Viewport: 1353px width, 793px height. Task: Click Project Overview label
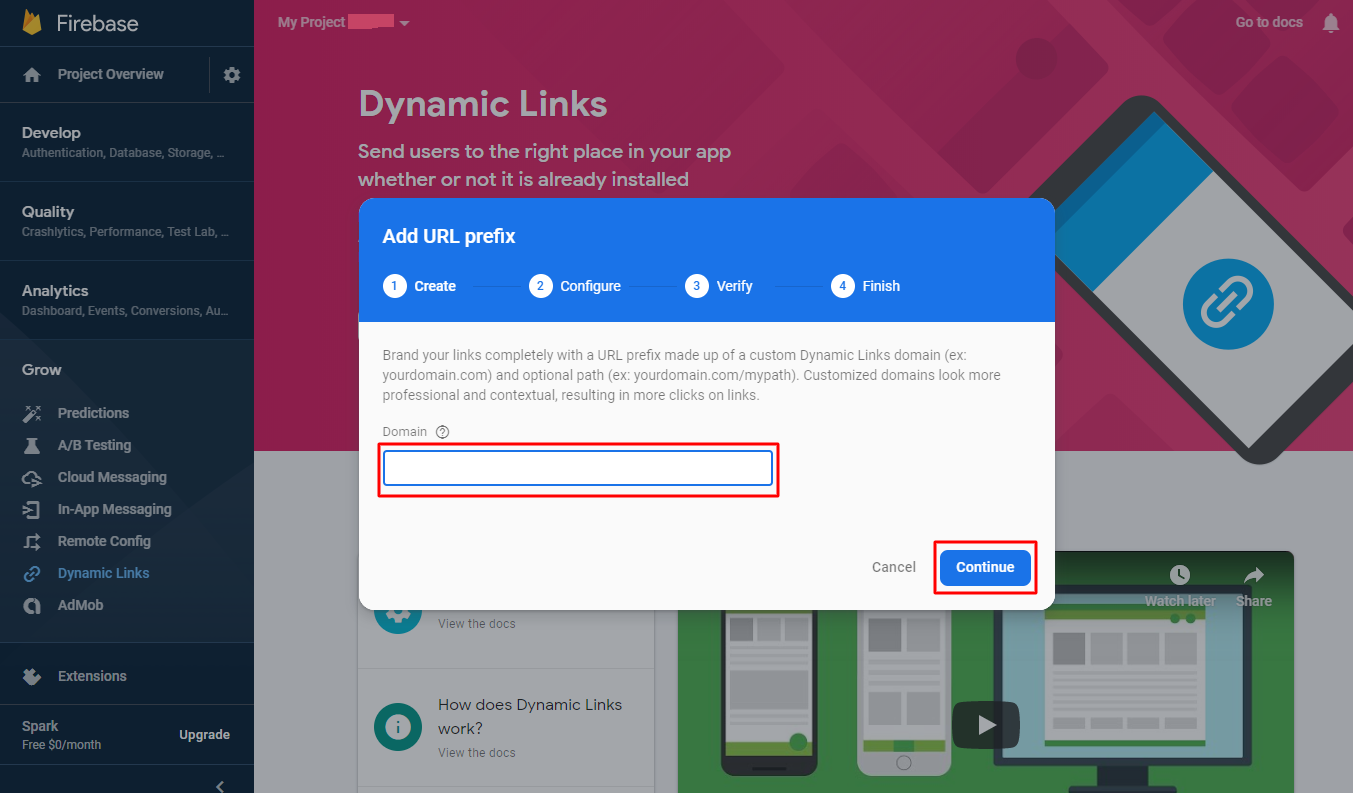click(x=111, y=74)
